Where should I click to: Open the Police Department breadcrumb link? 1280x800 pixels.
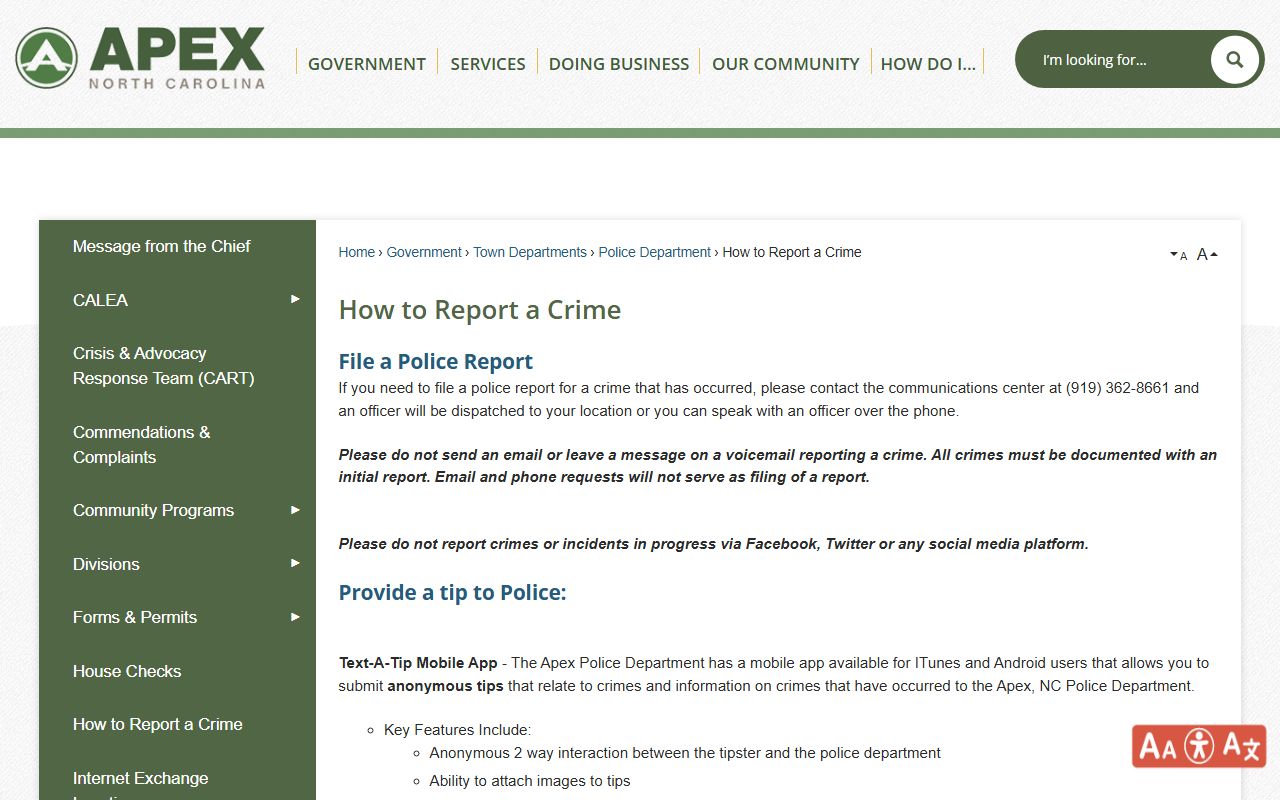pos(655,252)
